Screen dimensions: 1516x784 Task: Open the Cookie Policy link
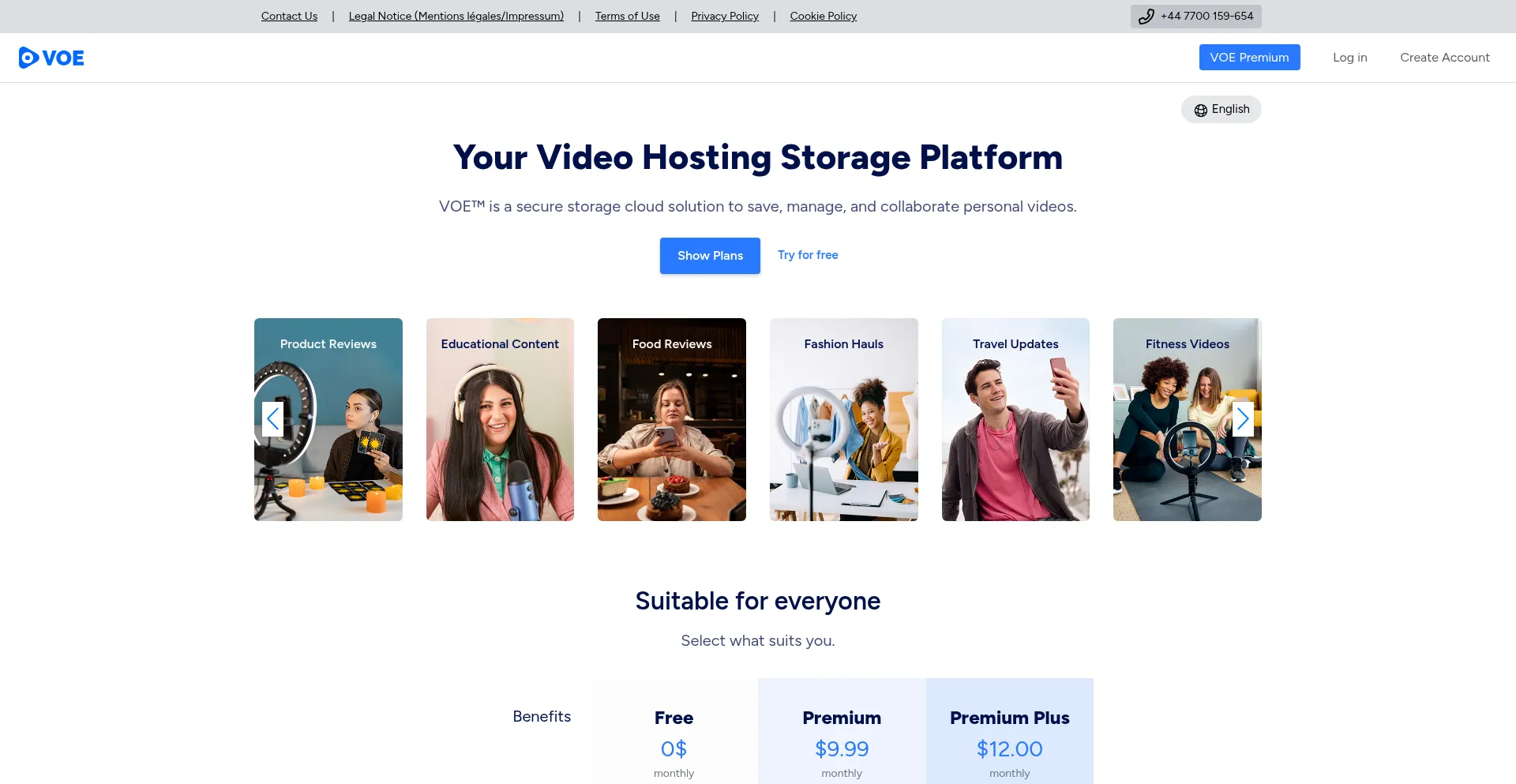click(823, 17)
